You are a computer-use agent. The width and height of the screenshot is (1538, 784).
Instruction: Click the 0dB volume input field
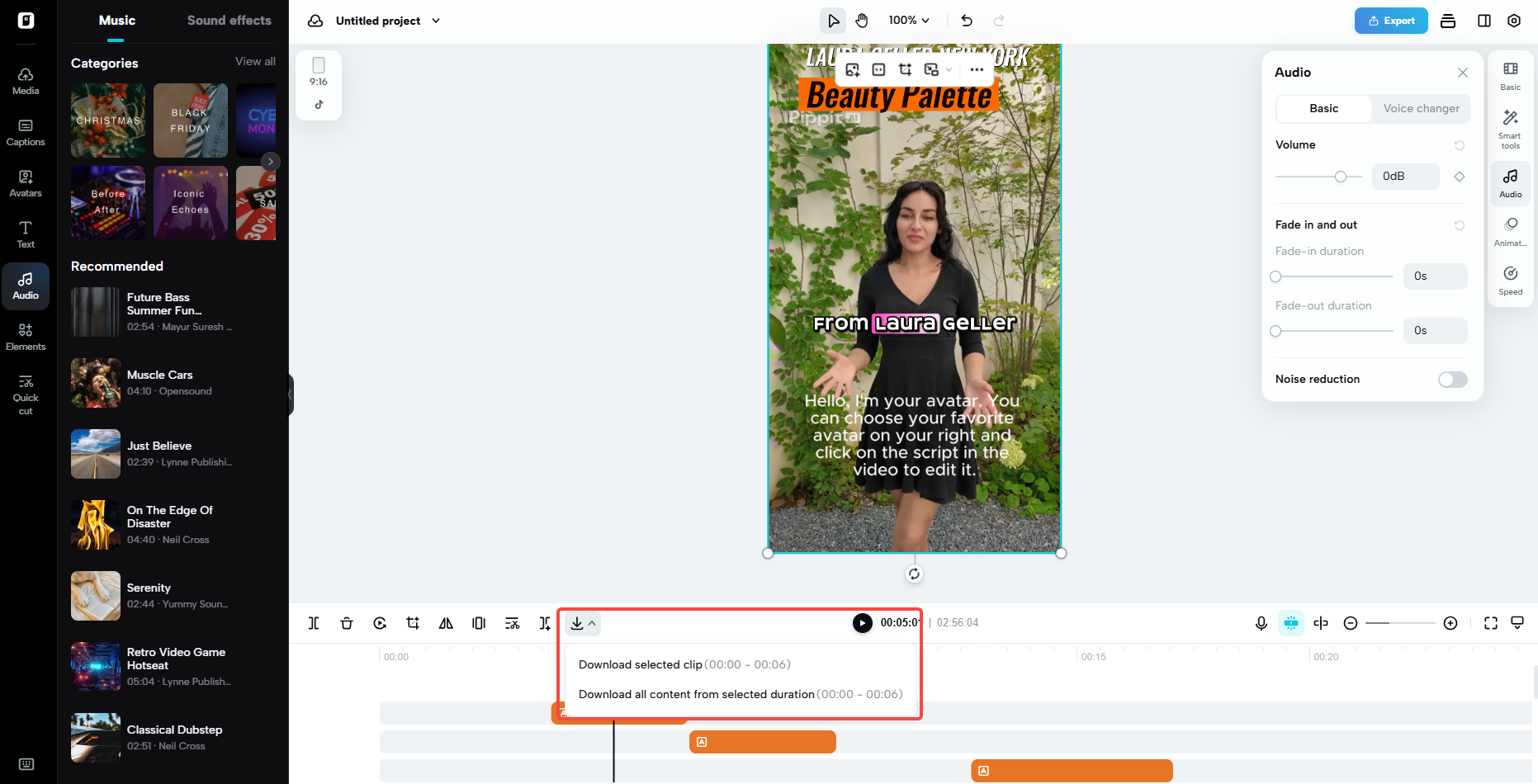tap(1405, 177)
